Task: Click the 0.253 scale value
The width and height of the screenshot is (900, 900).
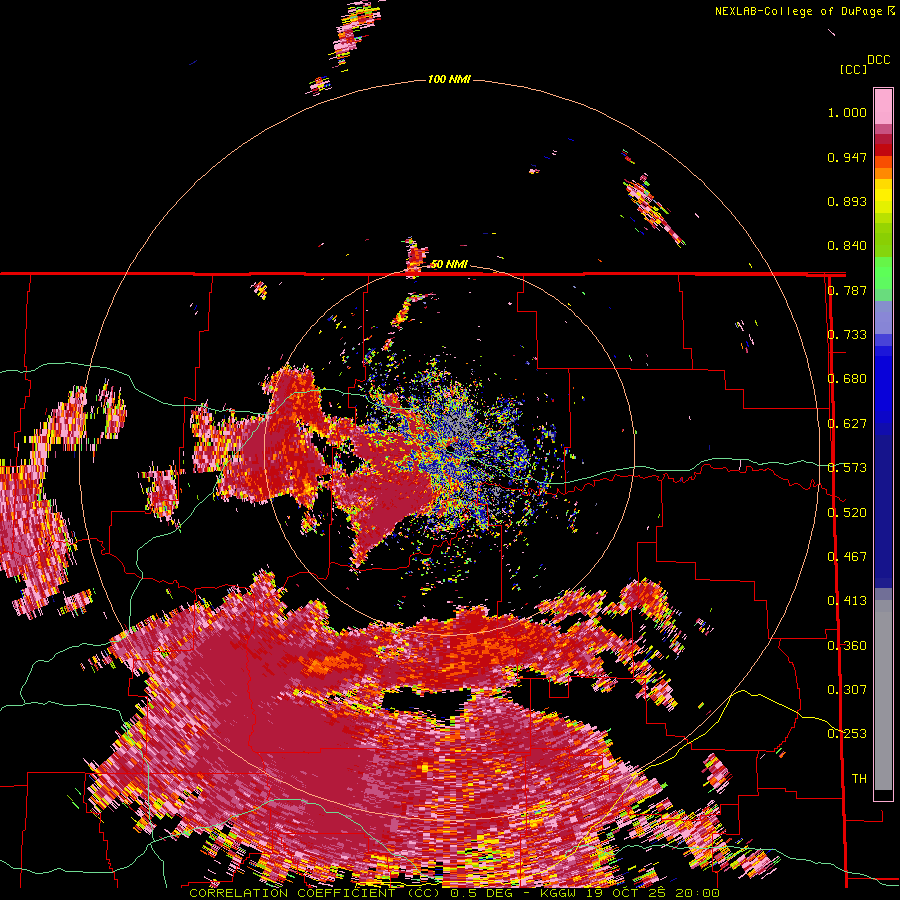Action: coord(847,734)
